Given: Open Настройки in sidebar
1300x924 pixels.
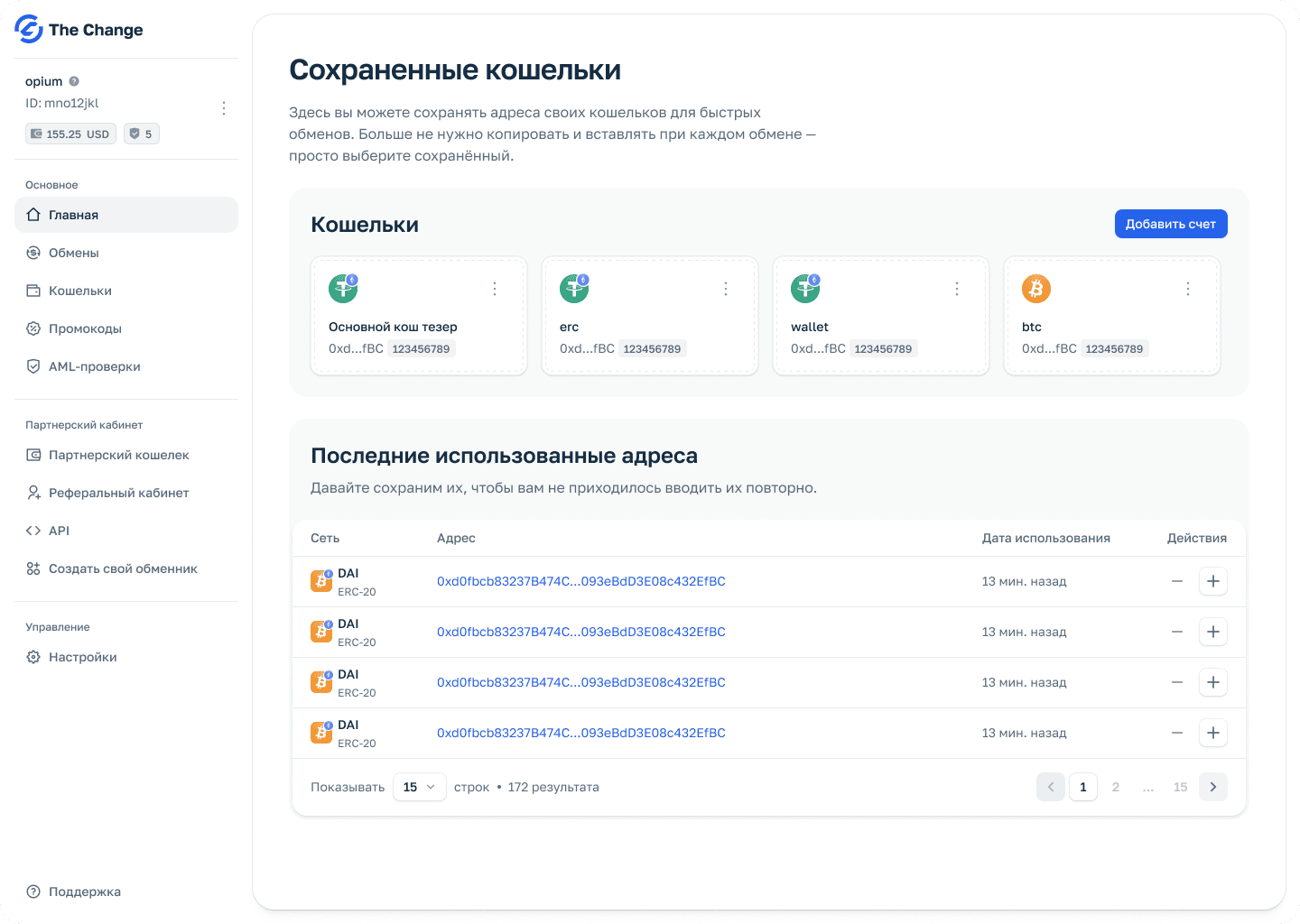Looking at the screenshot, I should coord(126,657).
